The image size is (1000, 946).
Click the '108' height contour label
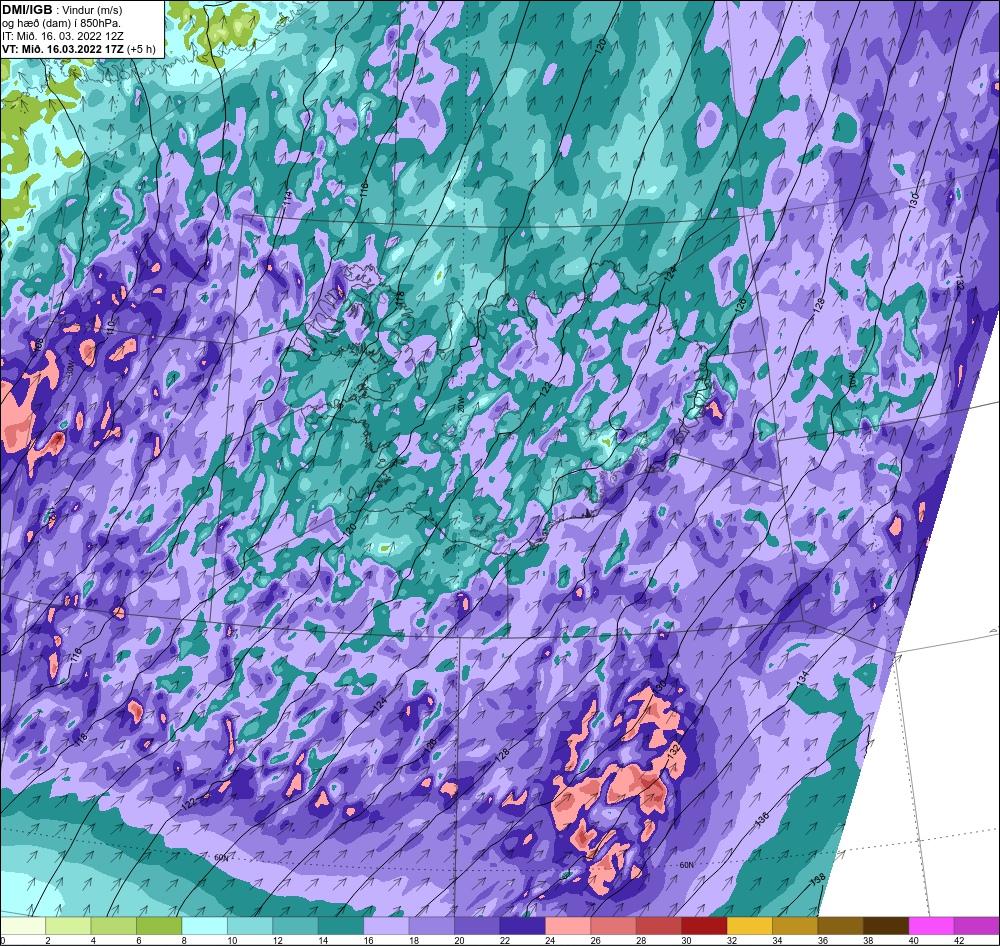38,346
